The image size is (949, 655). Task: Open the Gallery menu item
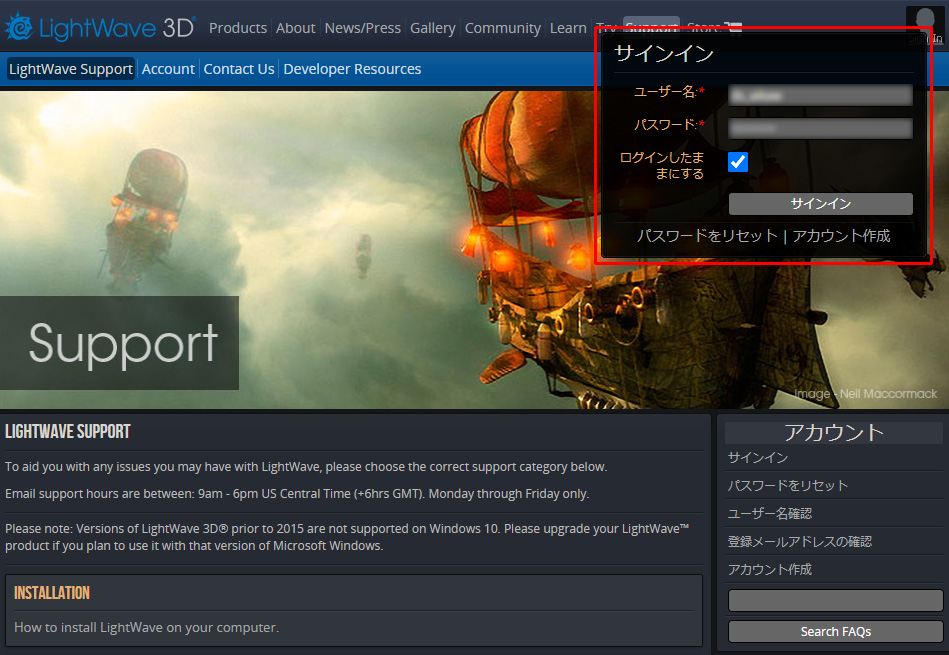(432, 28)
